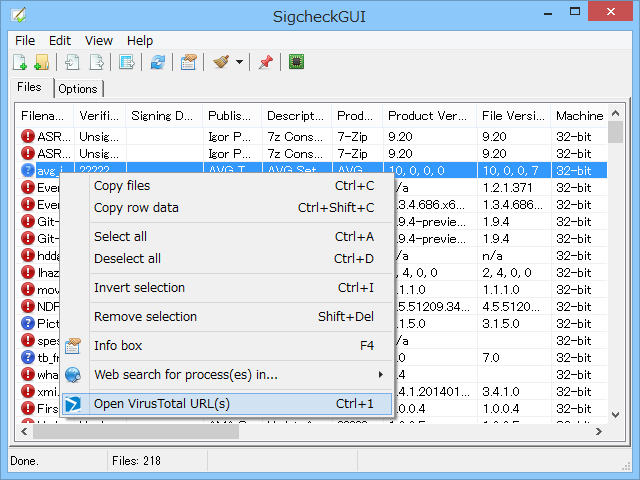
Task: Click the red icon of the xmi row
Action: pyautogui.click(x=28, y=391)
